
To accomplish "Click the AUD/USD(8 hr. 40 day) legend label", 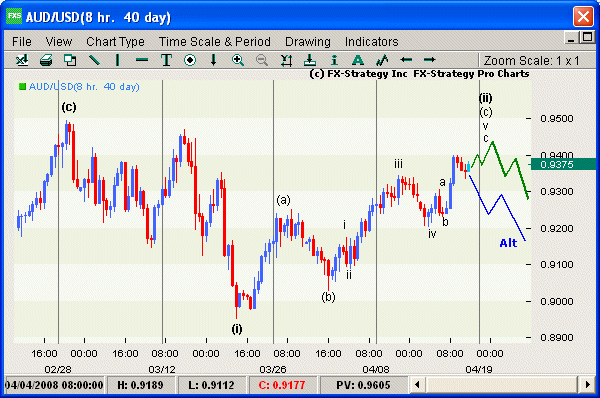I will (84, 86).
